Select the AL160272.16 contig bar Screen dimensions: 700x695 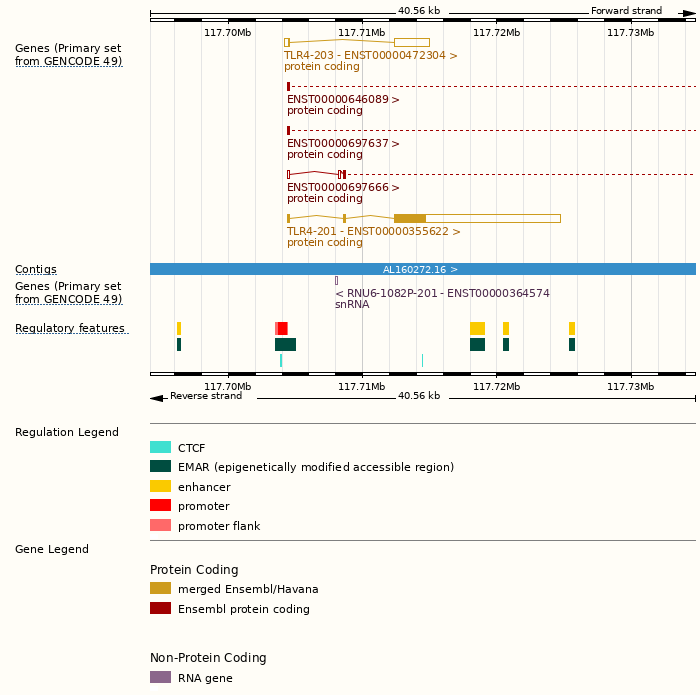coord(422,269)
